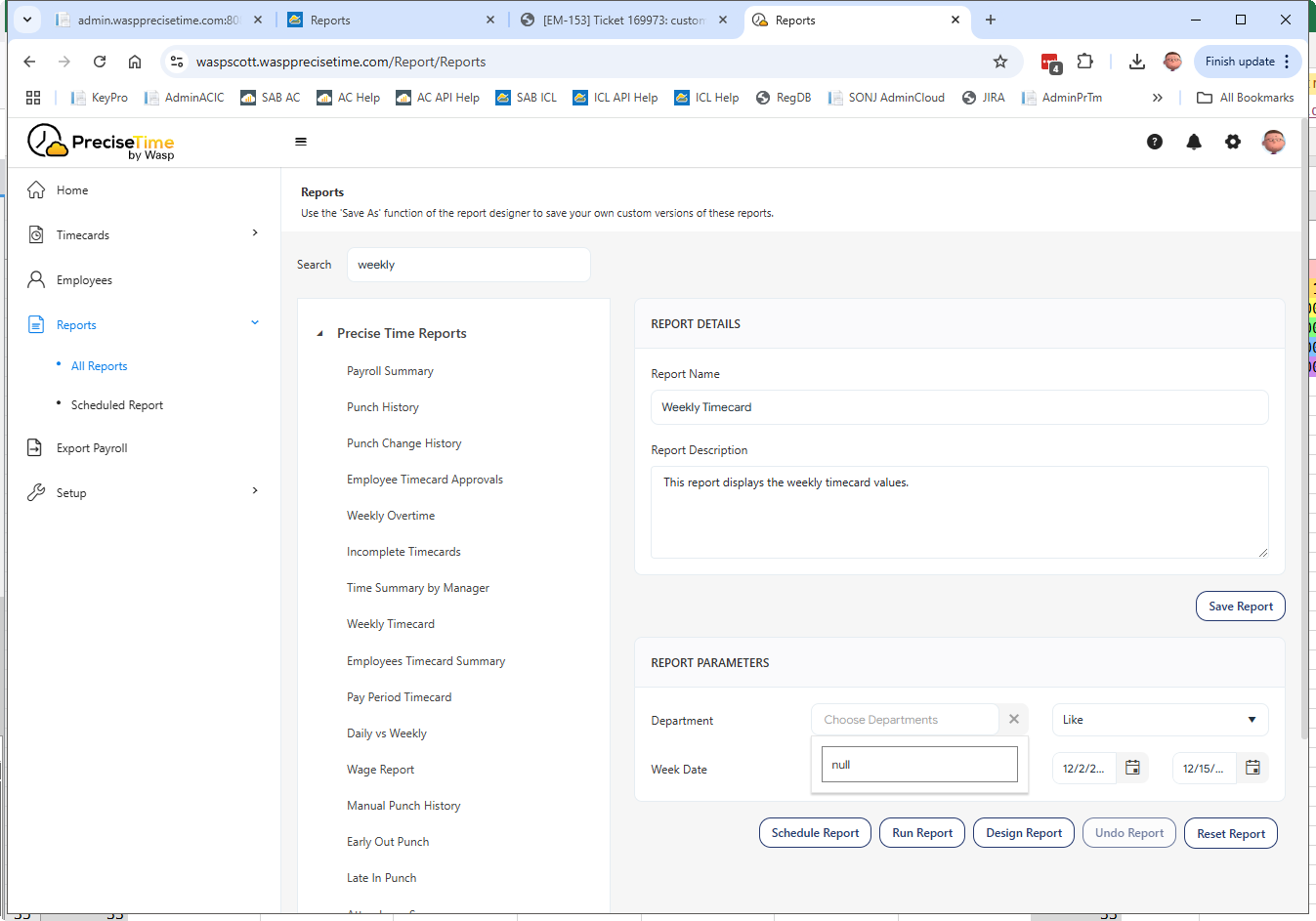Open Chrome apps grid icon

pyautogui.click(x=33, y=98)
